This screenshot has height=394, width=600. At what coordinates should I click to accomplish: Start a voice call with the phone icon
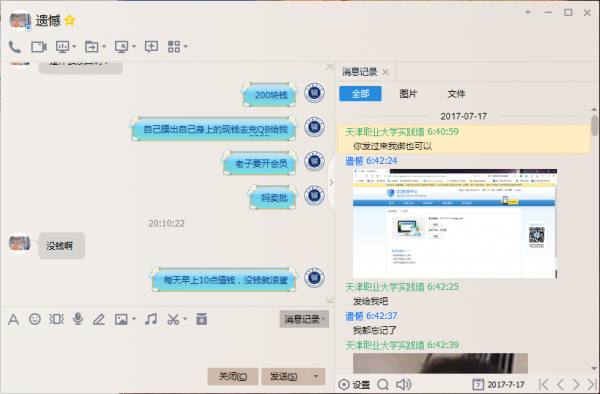(15, 47)
